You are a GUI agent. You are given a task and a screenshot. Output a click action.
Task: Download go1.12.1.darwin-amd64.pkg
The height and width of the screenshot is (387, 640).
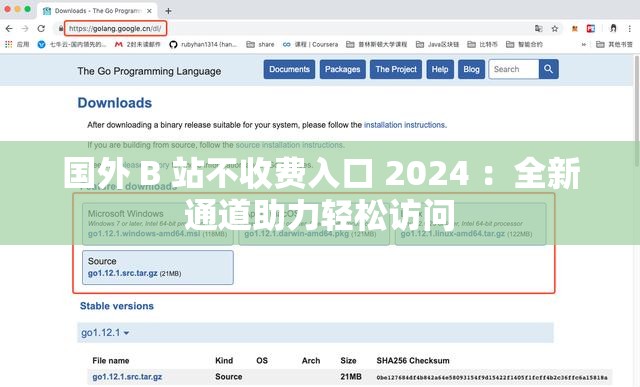(x=297, y=234)
